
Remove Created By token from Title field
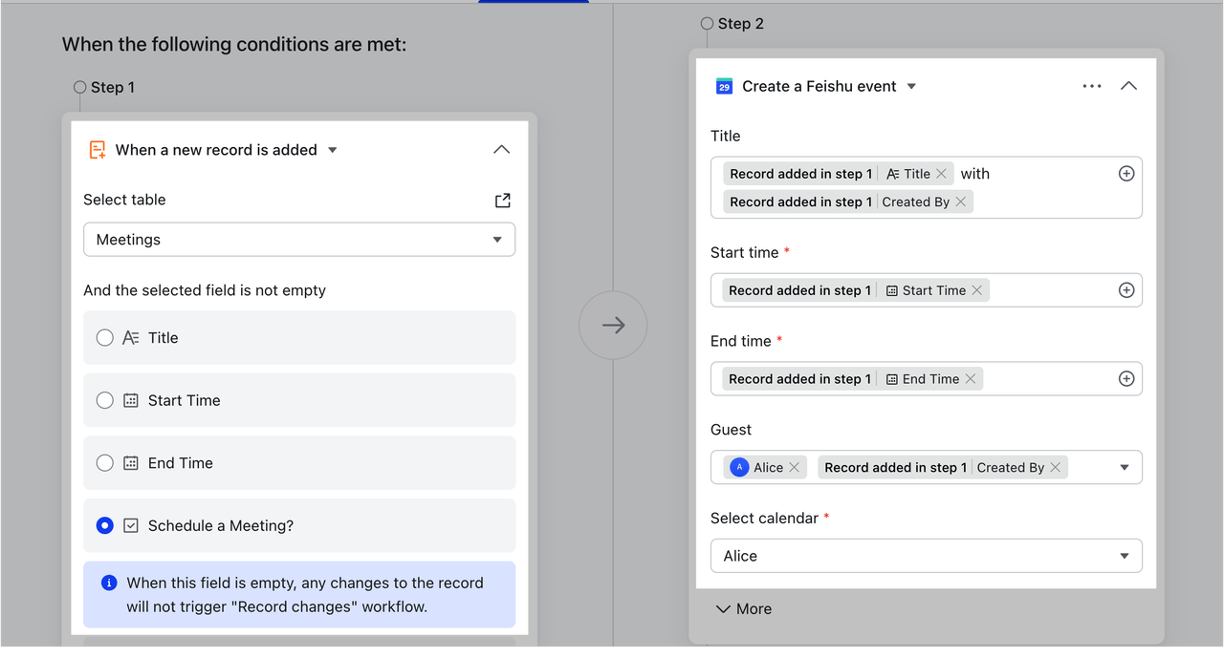[961, 202]
